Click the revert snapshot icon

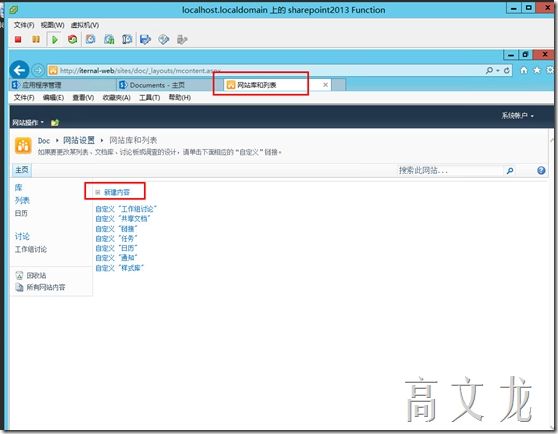(109, 39)
